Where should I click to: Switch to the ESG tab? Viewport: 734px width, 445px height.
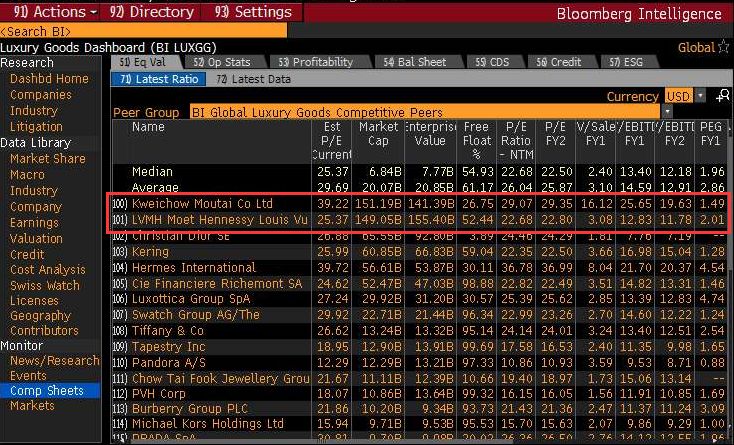(x=626, y=62)
